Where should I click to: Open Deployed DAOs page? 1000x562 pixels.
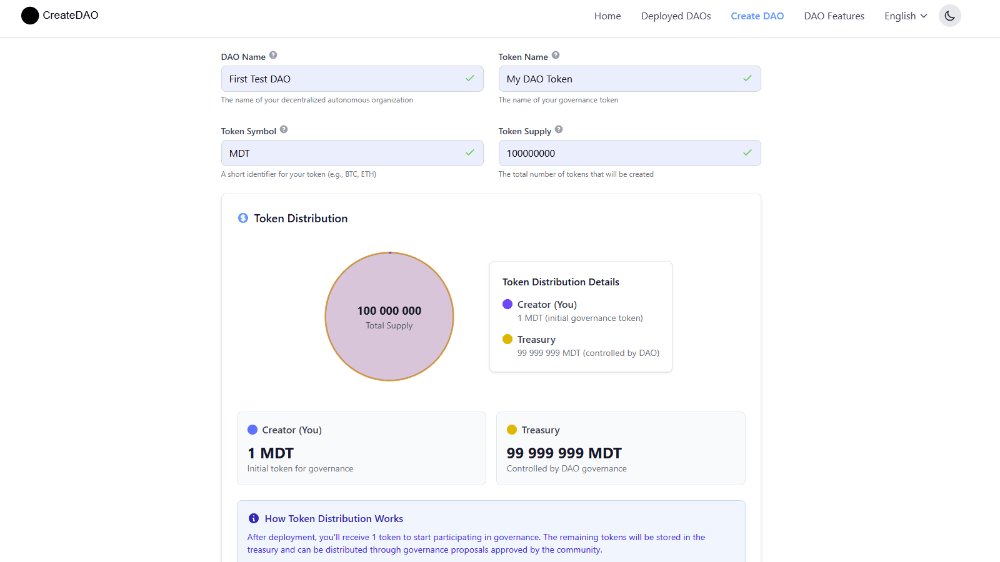tap(676, 16)
